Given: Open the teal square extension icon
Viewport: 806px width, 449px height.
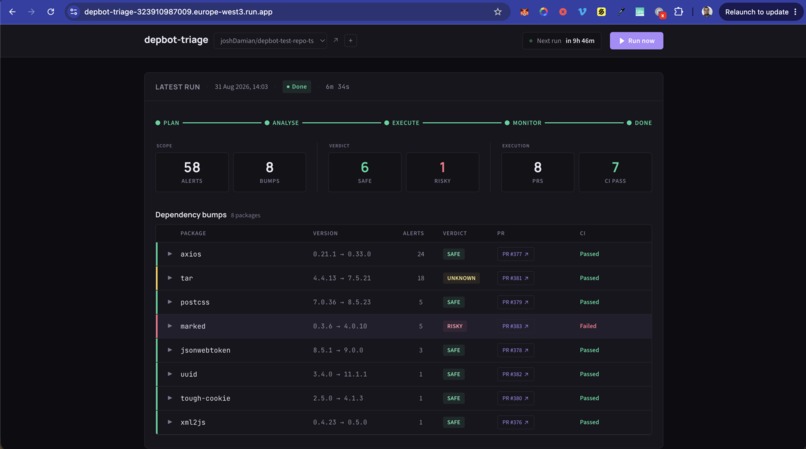Looking at the screenshot, I should click(639, 12).
